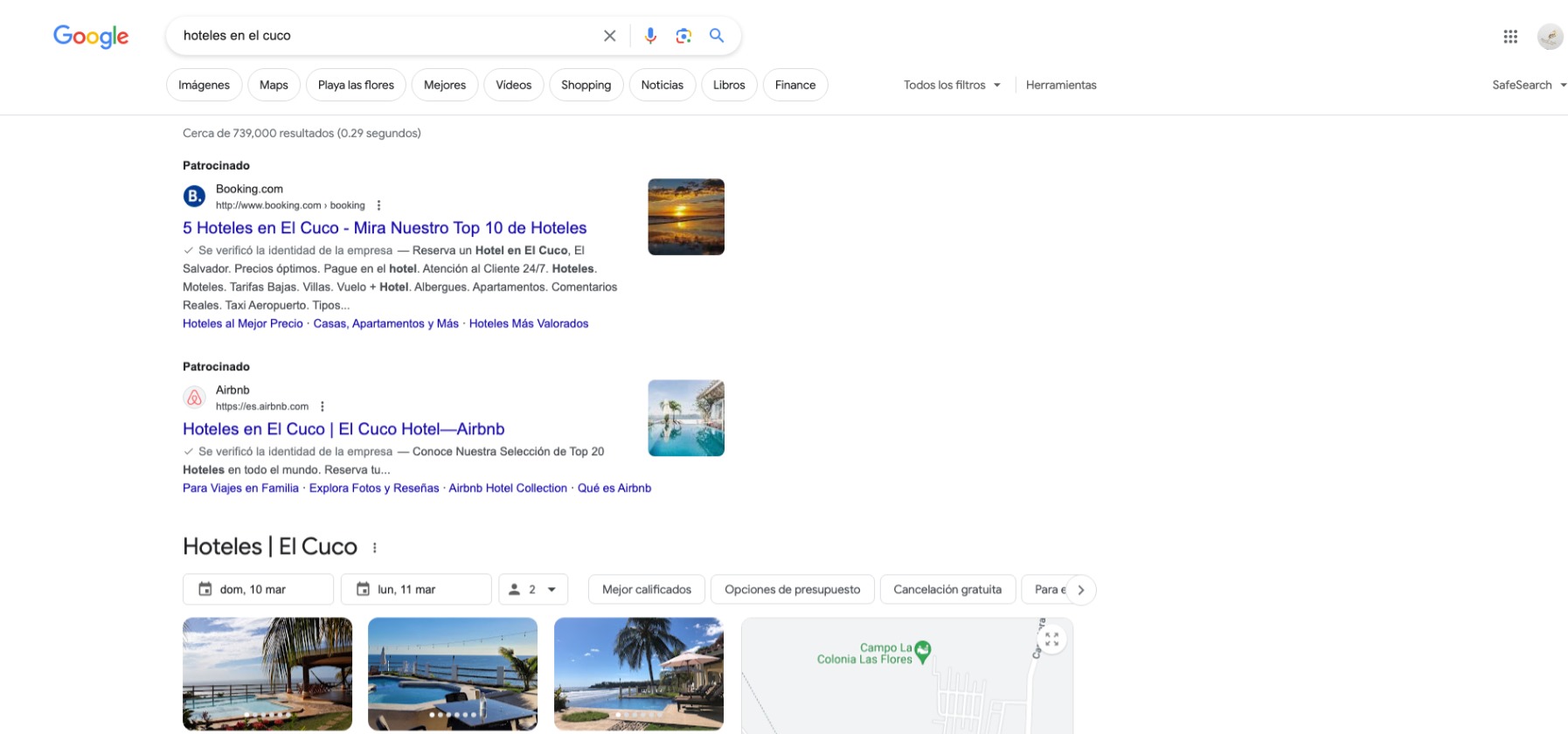Select the Playa las flores chip
The image size is (1568, 734).
pos(356,85)
